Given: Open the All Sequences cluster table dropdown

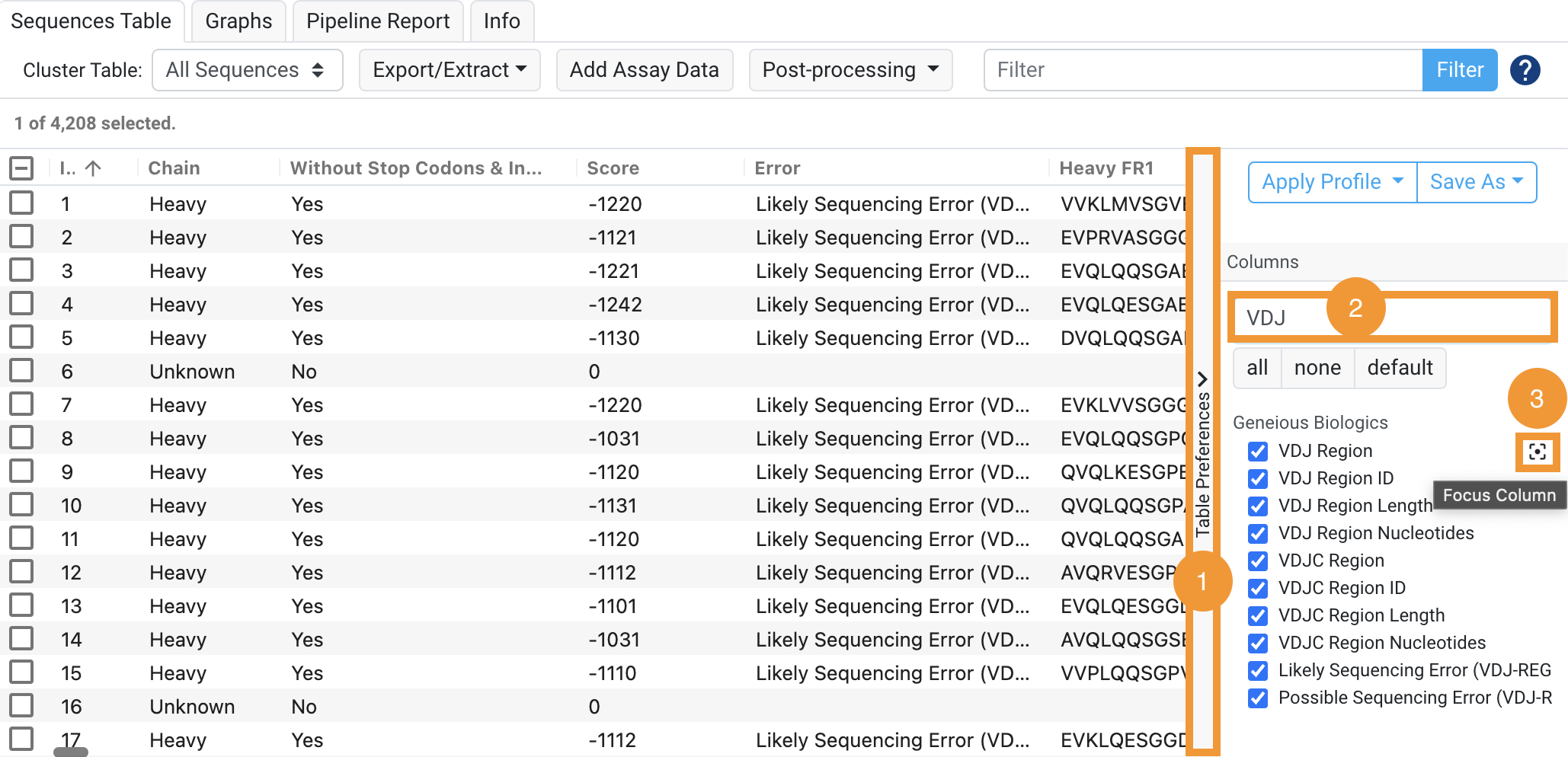Looking at the screenshot, I should (x=247, y=70).
